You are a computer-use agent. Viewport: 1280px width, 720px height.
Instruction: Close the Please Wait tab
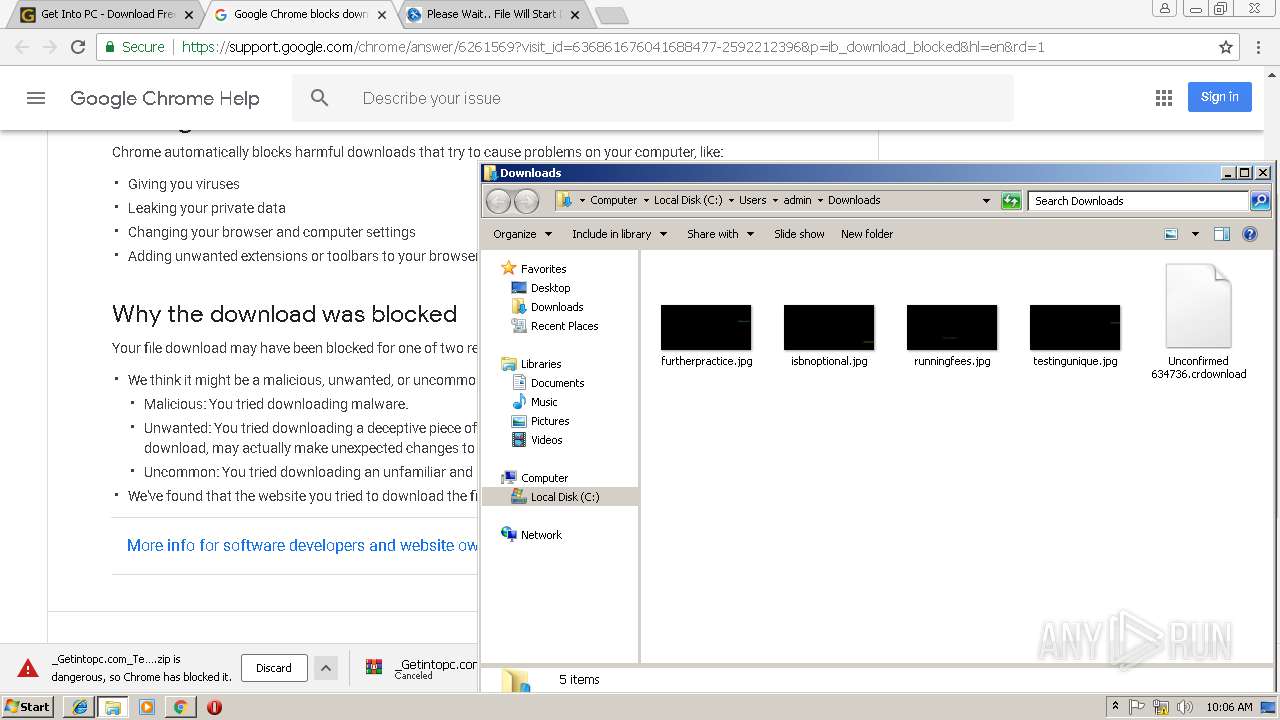coord(575,15)
